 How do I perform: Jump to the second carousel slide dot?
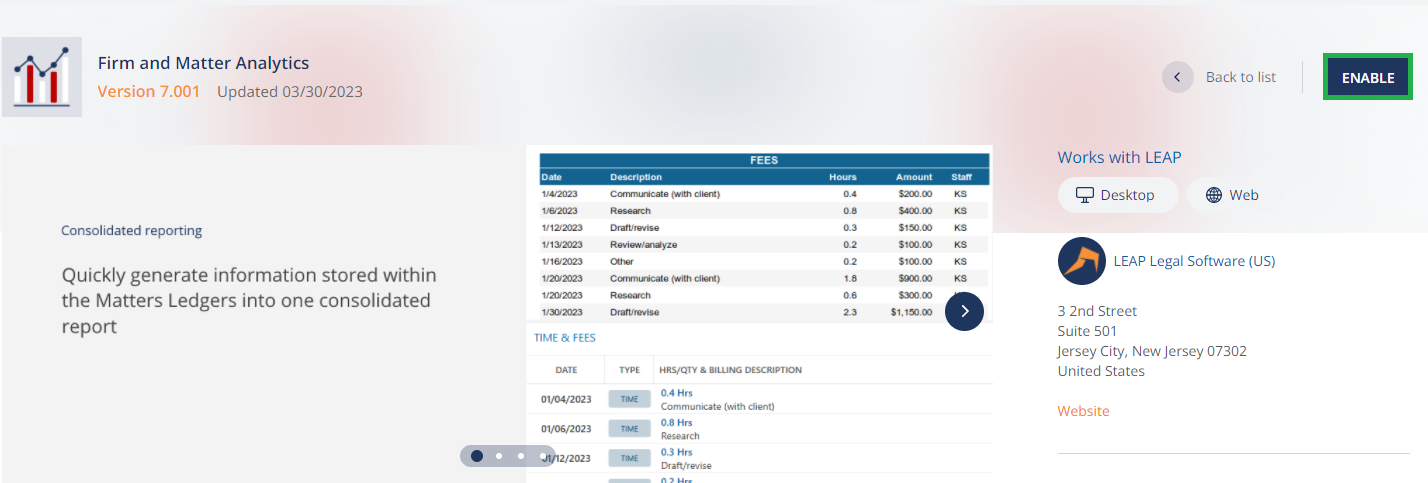coord(499,456)
